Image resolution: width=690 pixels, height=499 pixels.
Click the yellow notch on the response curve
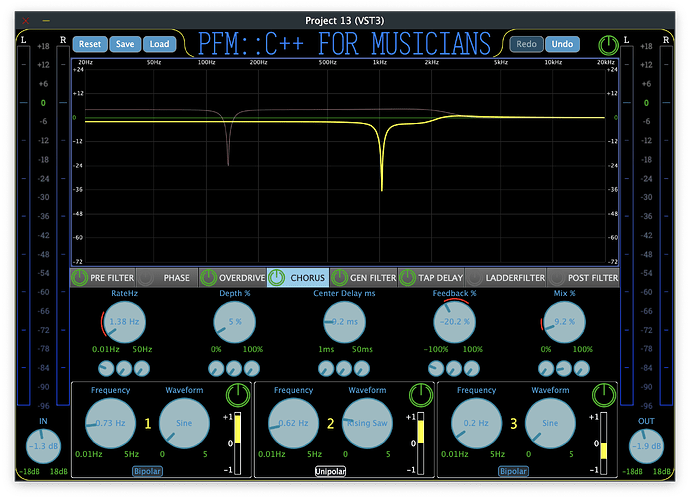pyautogui.click(x=382, y=158)
